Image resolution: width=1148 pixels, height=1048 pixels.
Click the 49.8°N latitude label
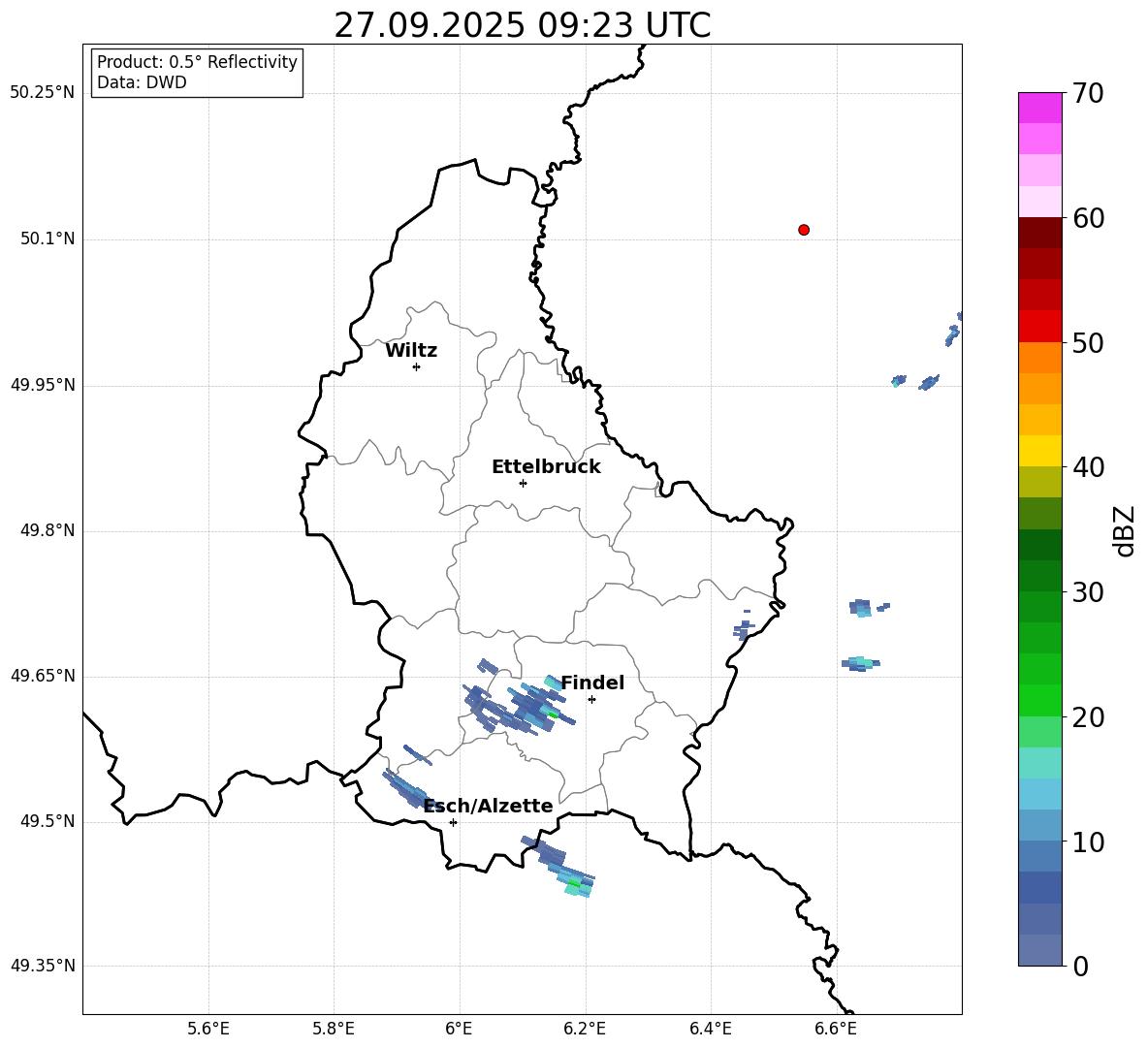click(48, 530)
